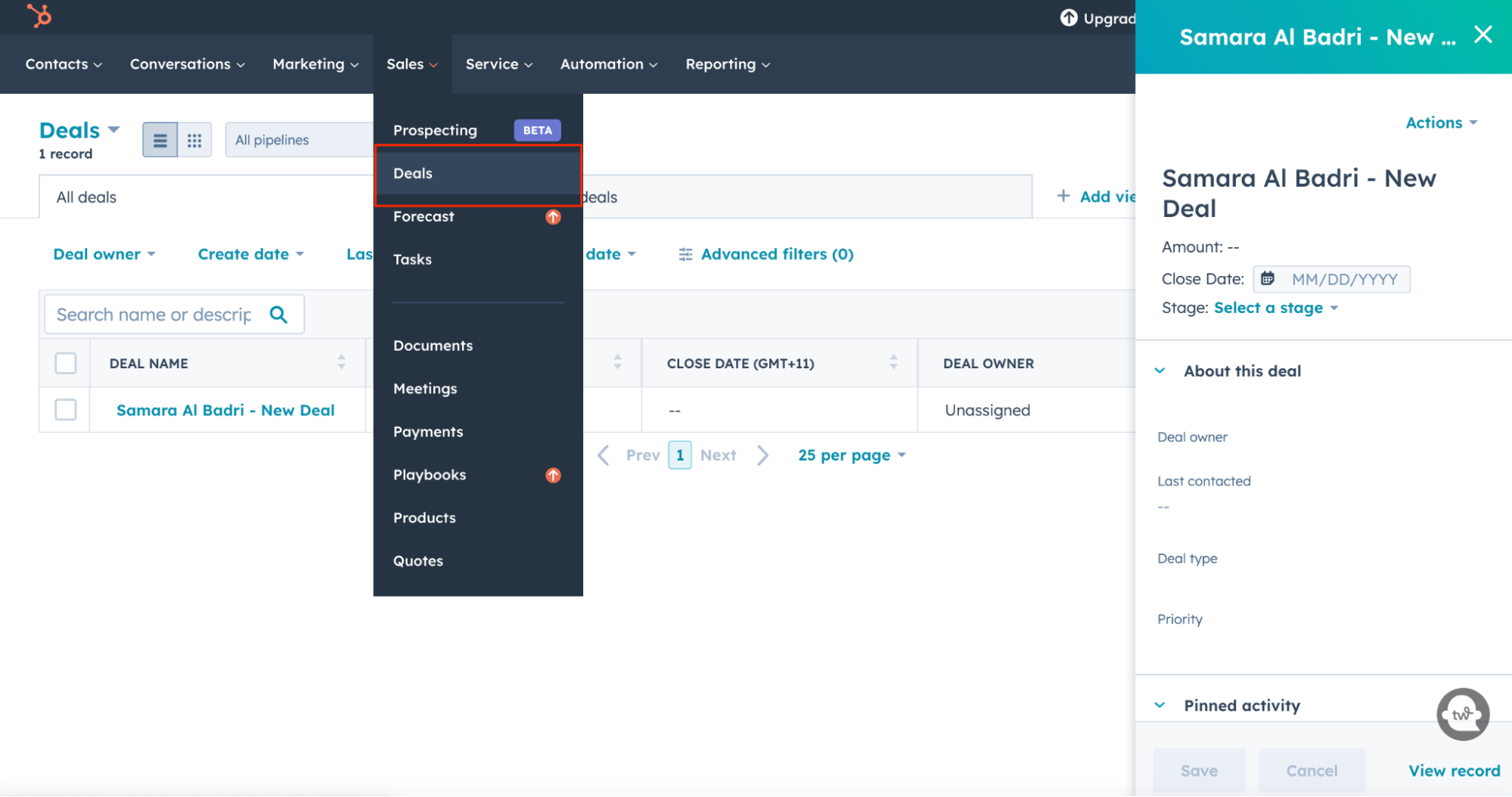Close the deal preview panel
Viewport: 1512px width, 797px height.
point(1483,35)
